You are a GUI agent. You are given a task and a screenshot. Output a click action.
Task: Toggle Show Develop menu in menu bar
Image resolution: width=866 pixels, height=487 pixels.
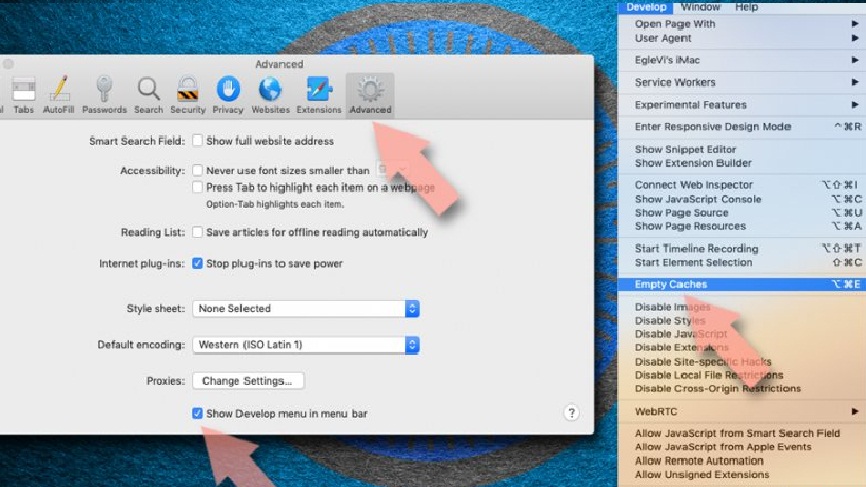coord(198,413)
